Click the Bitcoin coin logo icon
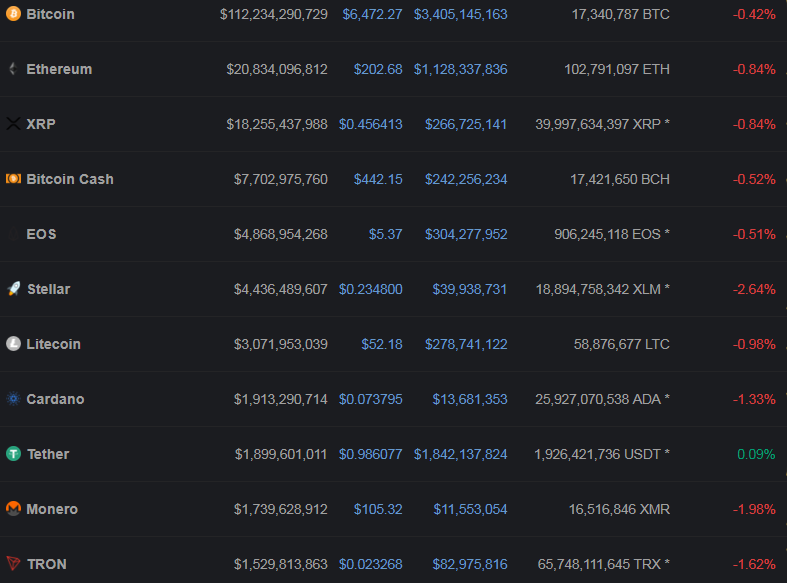The width and height of the screenshot is (787, 583). coord(13,15)
